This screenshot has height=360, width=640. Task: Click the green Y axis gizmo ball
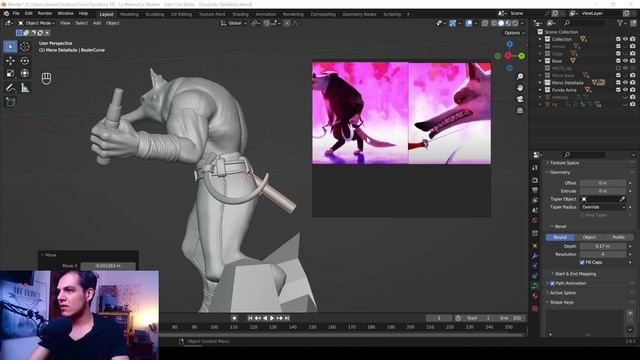(521, 56)
